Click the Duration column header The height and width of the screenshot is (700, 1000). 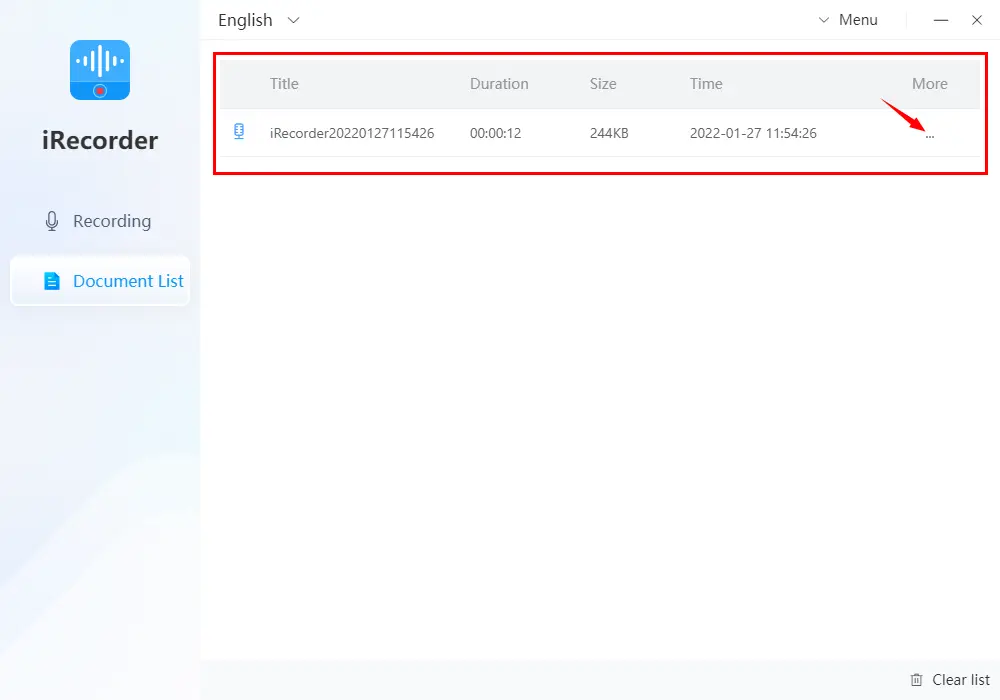click(499, 84)
